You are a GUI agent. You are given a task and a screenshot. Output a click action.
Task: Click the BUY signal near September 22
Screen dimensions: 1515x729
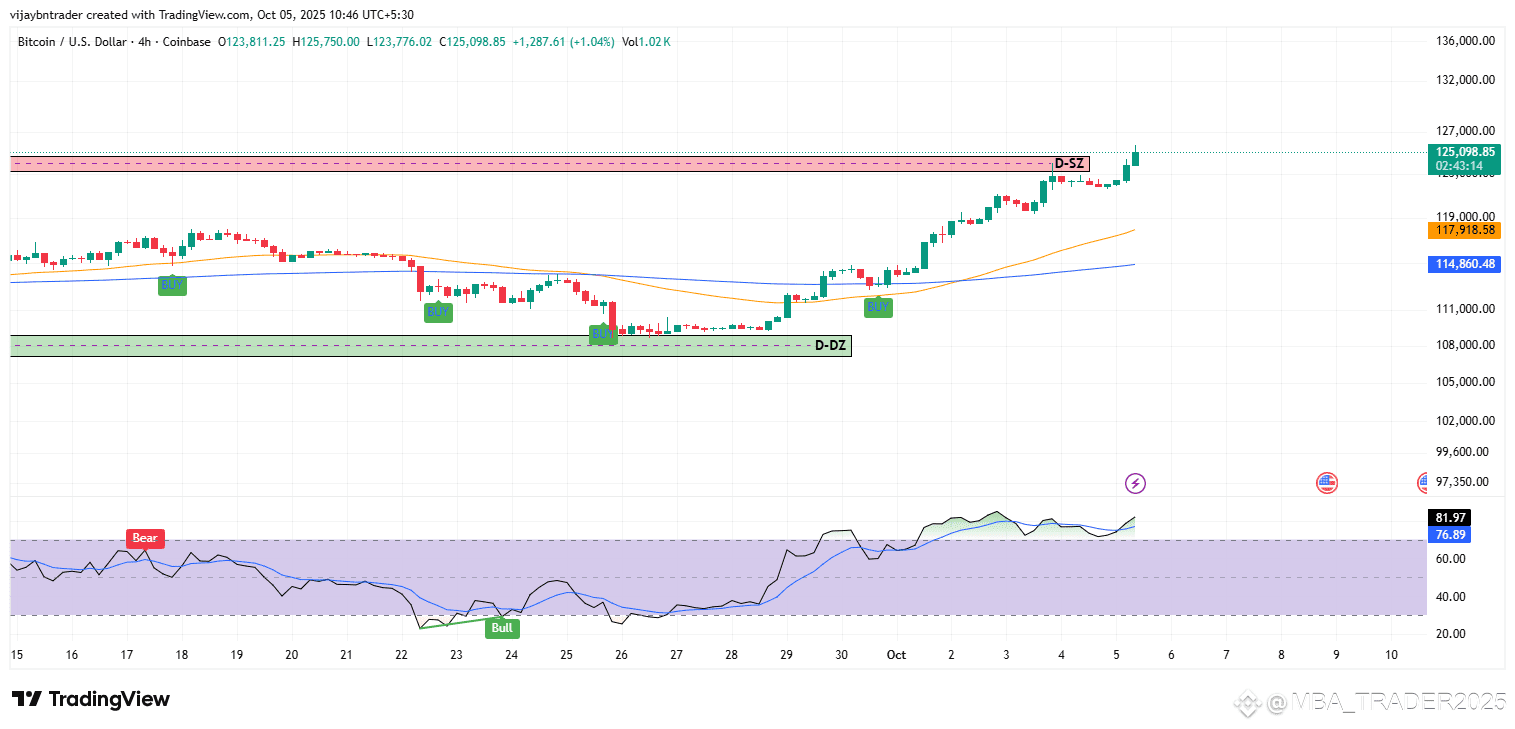pos(438,312)
